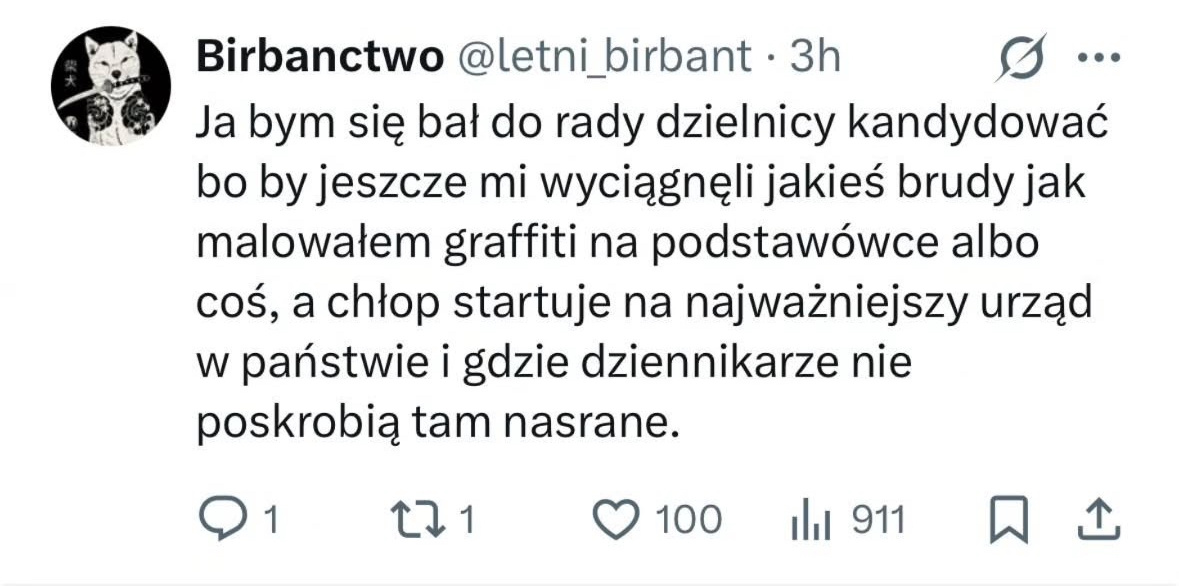
Task: Open the Birbanctwo profile avatar
Action: (110, 86)
